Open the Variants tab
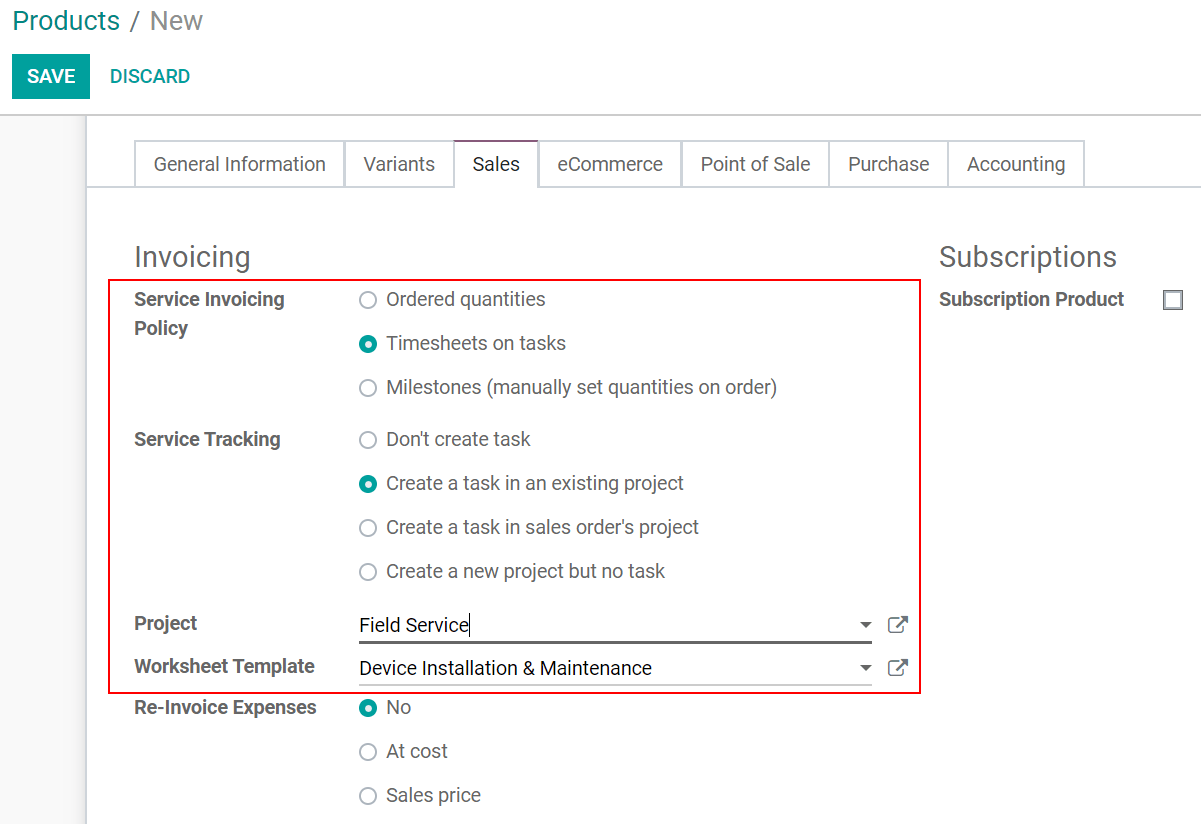 point(399,164)
